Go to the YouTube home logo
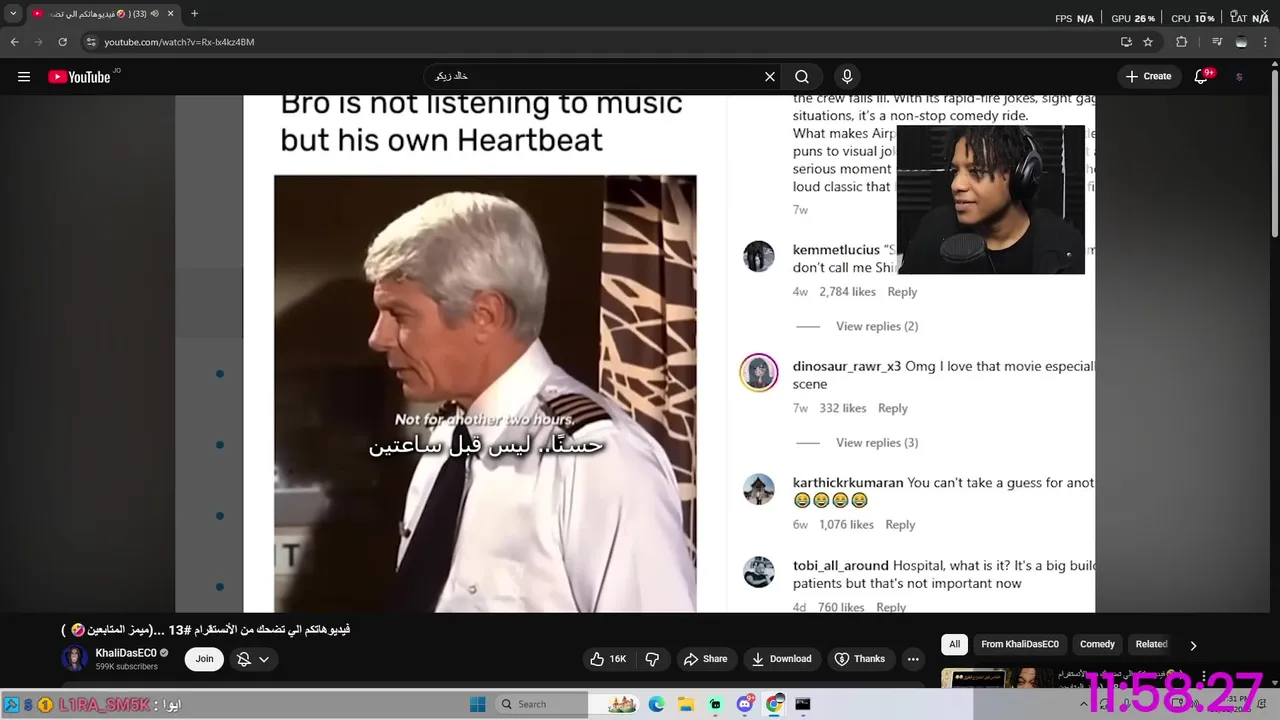The width and height of the screenshot is (1280, 720). point(79,77)
